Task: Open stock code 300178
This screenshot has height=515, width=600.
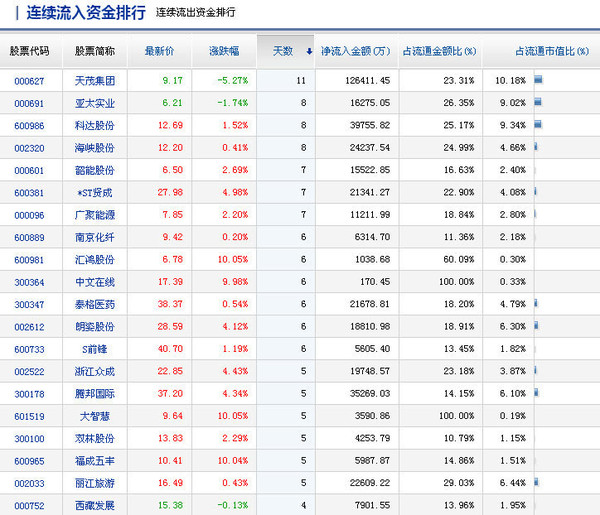Action: [29, 394]
